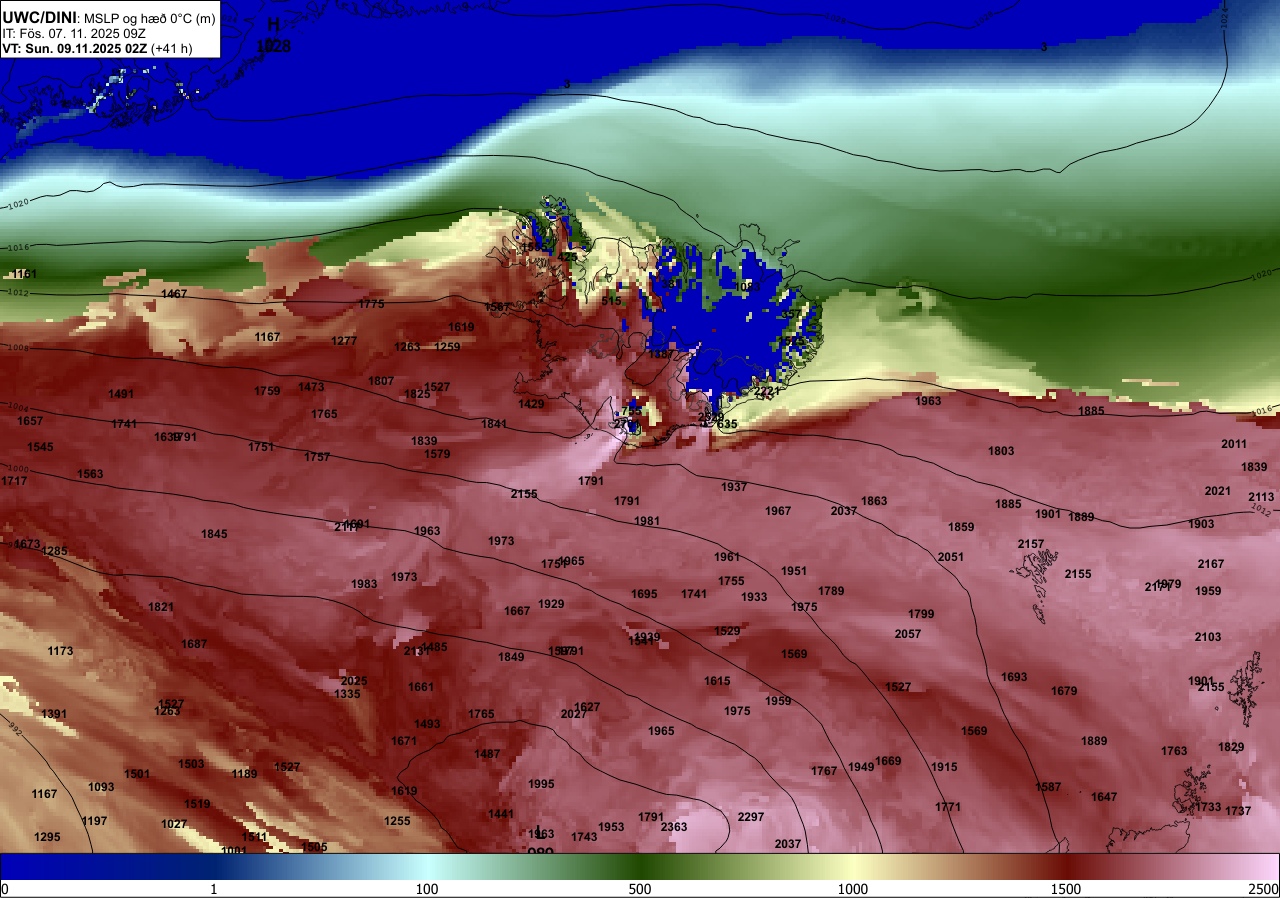Click the IT: Fös. 07. 11. 2025 09Z line
Image resolution: width=1280 pixels, height=898 pixels.
[73, 33]
